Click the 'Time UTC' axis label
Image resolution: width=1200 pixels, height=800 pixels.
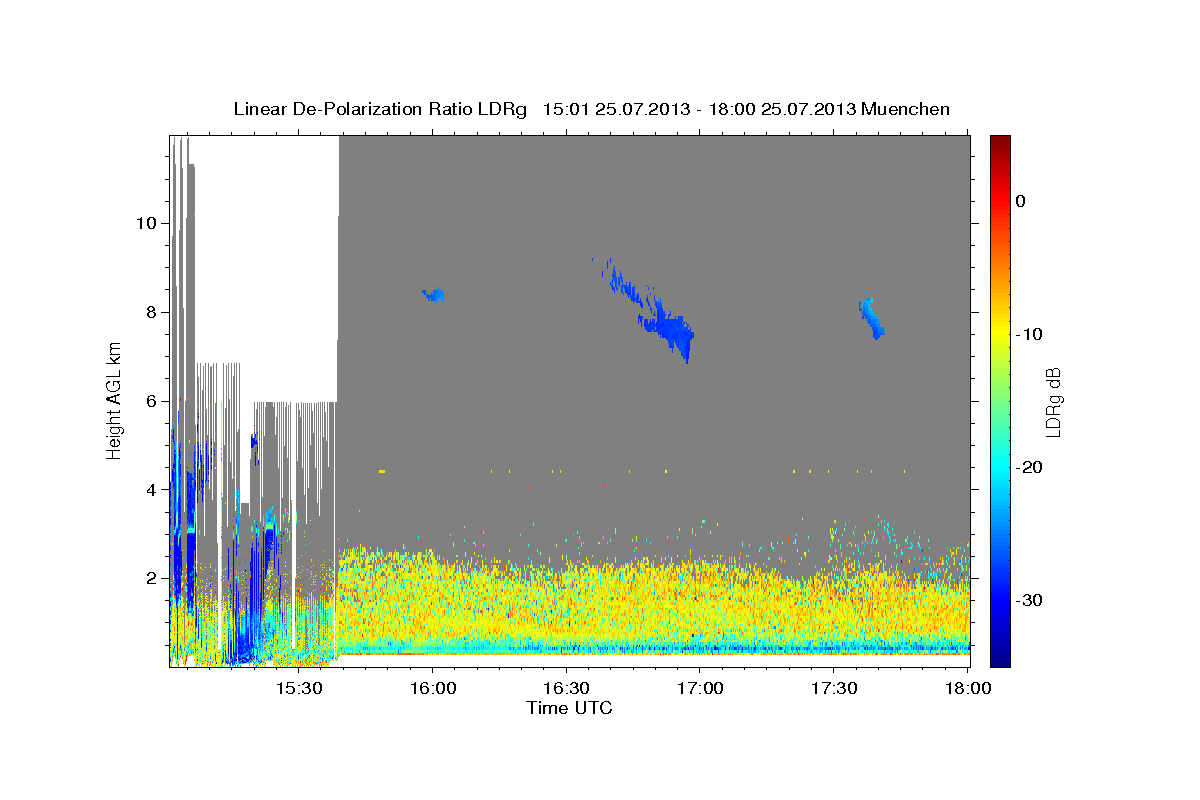(569, 708)
